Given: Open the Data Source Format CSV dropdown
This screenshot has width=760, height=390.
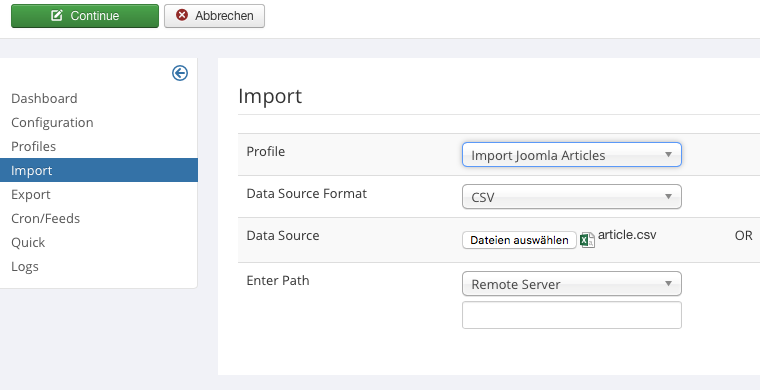Looking at the screenshot, I should click(572, 197).
